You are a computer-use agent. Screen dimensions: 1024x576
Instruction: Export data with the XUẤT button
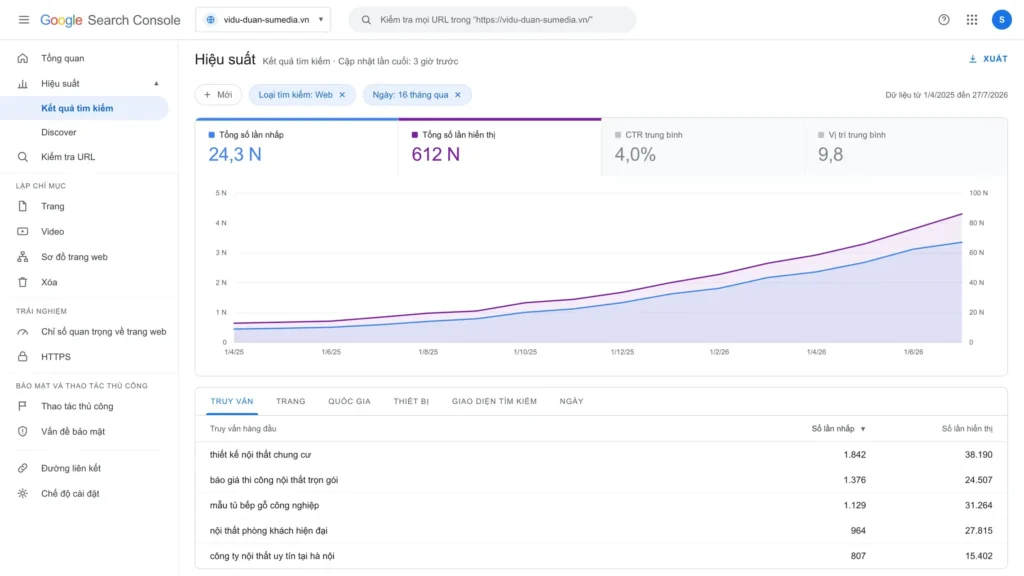click(x=987, y=59)
